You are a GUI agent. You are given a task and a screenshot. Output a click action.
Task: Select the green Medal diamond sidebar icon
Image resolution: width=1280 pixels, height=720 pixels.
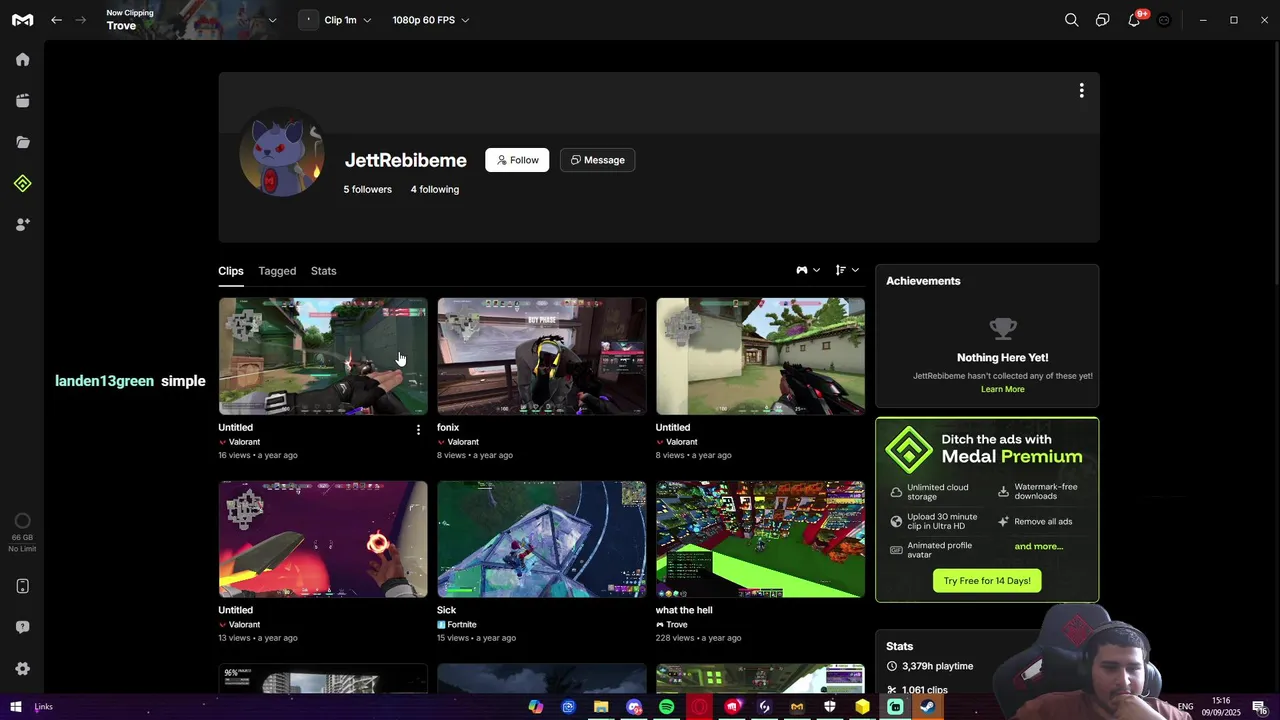(x=22, y=183)
